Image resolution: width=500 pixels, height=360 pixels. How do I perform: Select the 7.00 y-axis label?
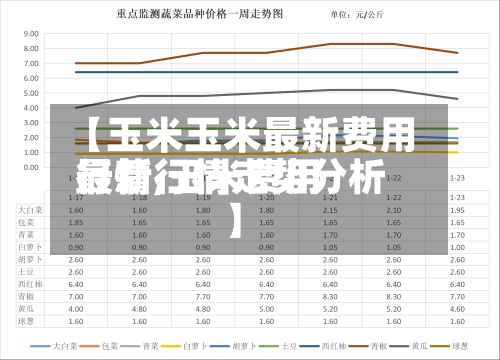pos(31,63)
